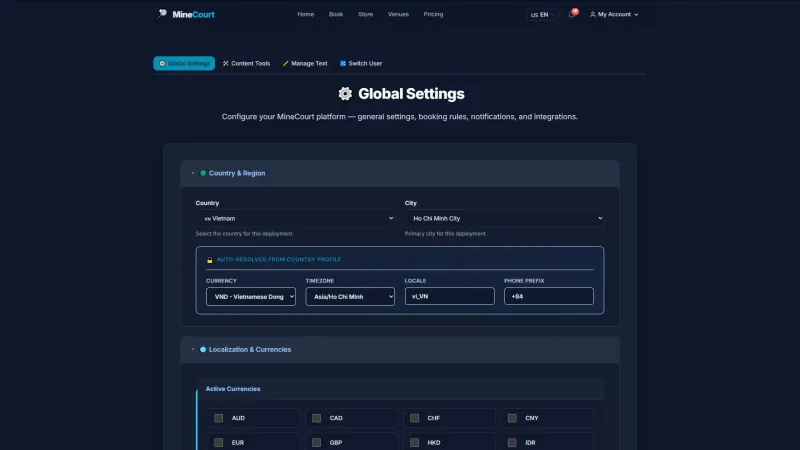Click the user icon beside My Account
The width and height of the screenshot is (800, 450).
592,15
